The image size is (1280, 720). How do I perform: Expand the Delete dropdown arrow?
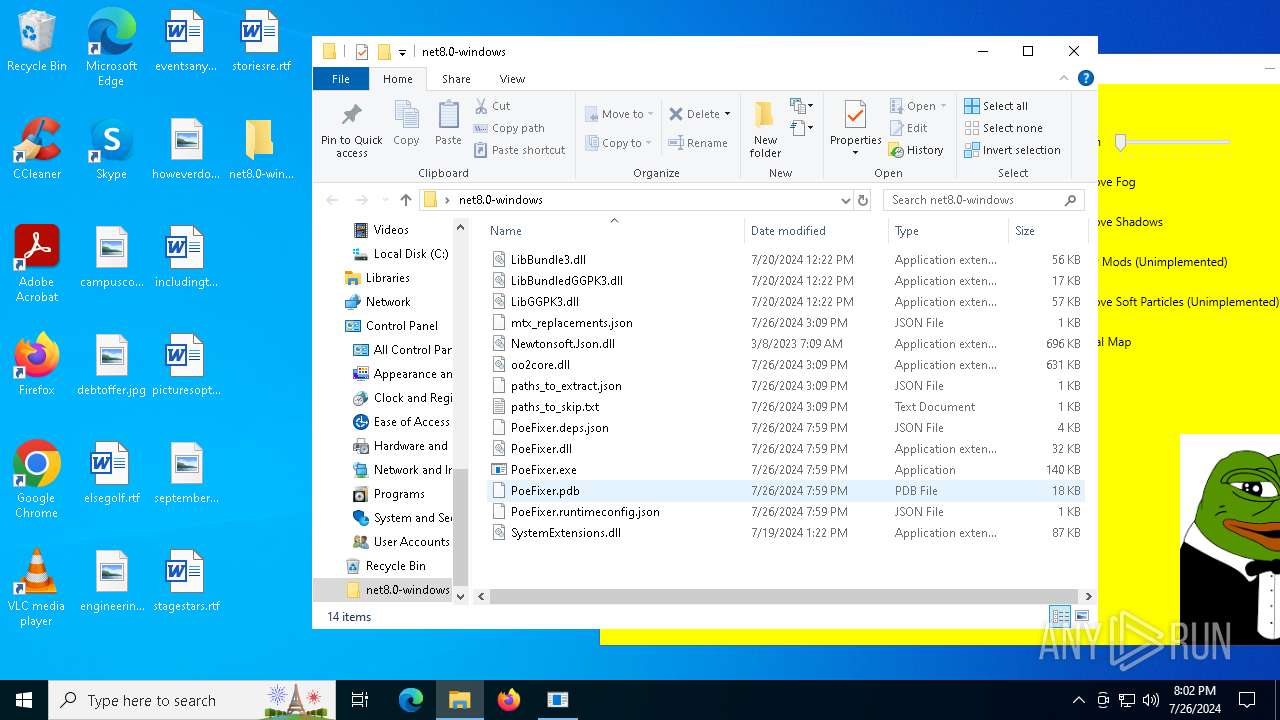click(727, 114)
